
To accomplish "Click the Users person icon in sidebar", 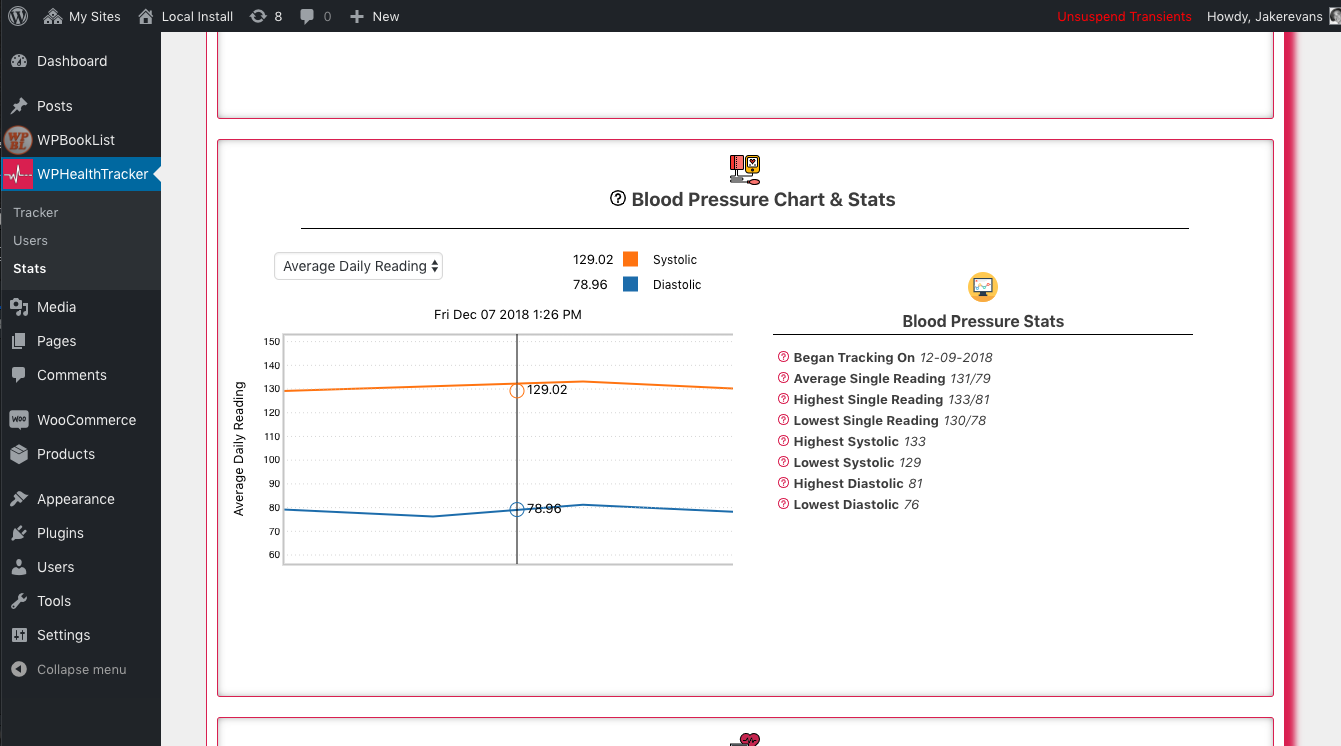I will (19, 567).
